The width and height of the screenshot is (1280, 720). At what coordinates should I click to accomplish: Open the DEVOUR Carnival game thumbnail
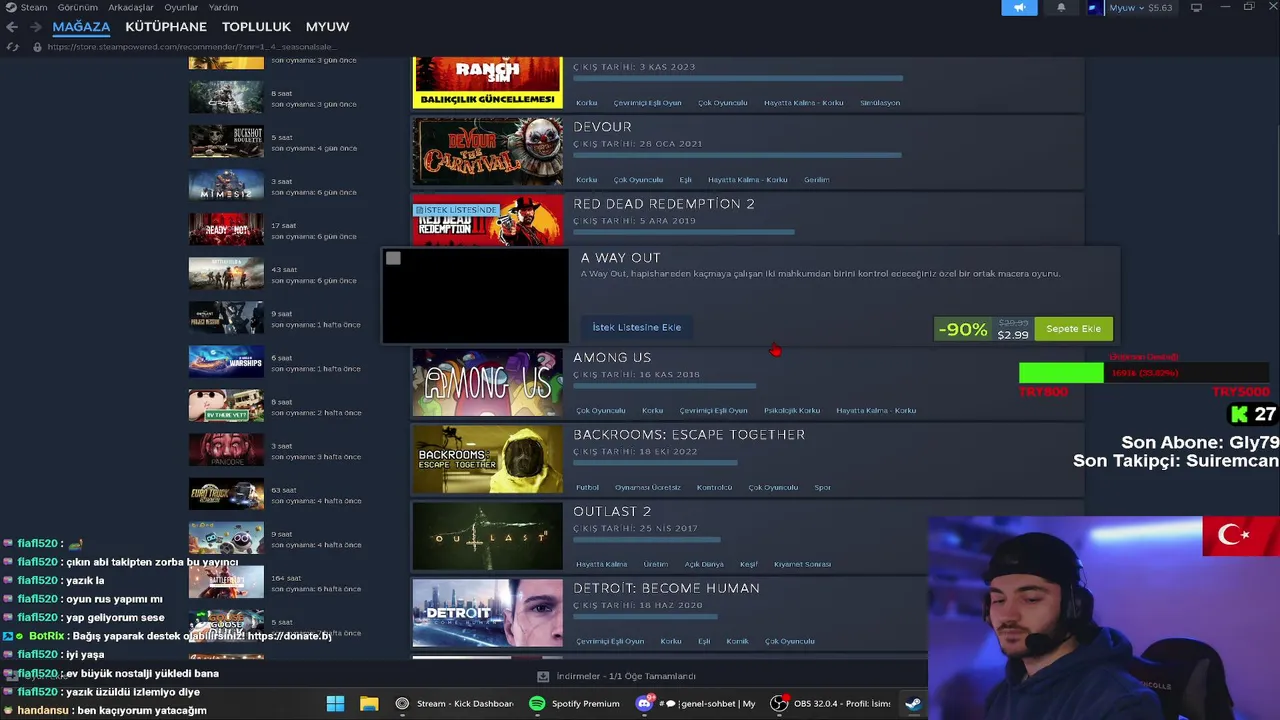coord(488,151)
